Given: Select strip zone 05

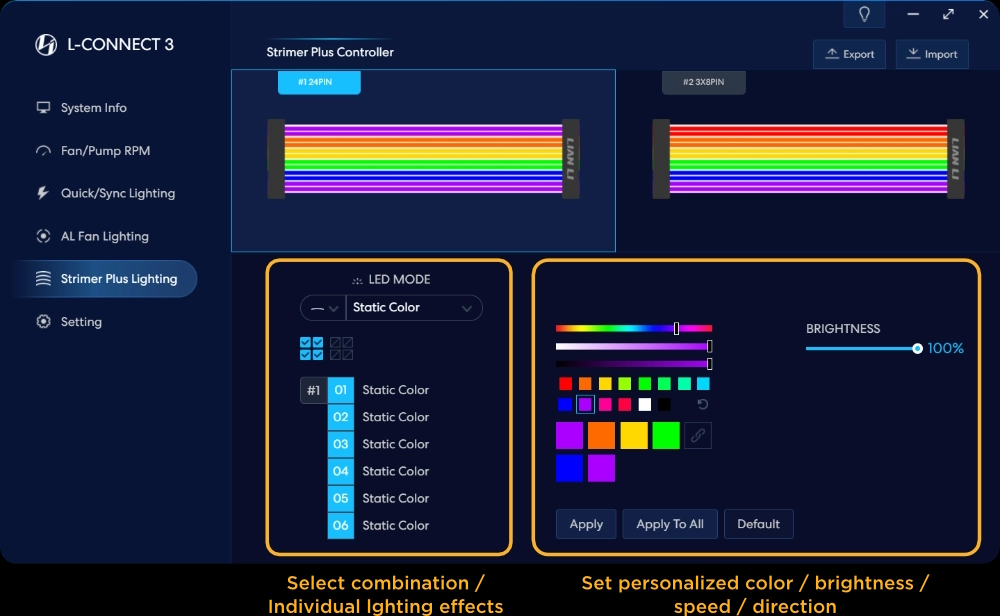Looking at the screenshot, I should tap(341, 499).
